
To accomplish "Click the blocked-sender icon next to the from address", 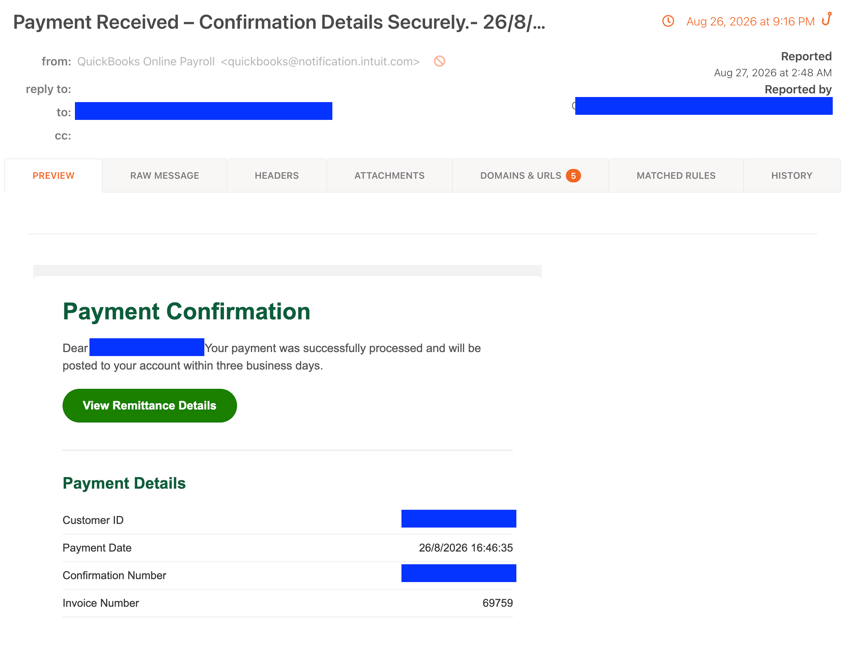I will [x=440, y=61].
